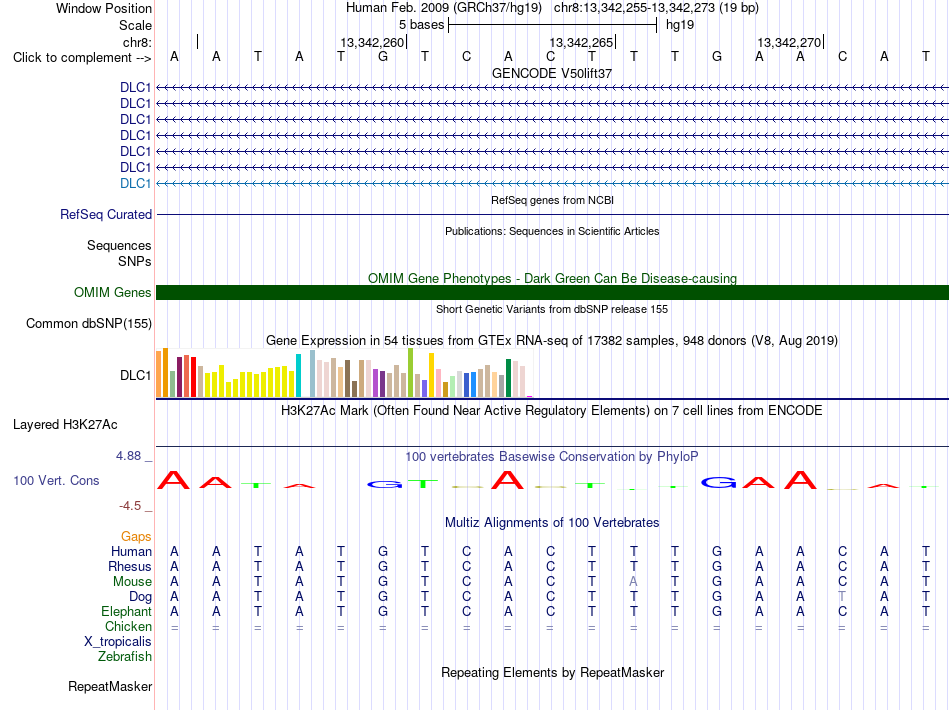This screenshot has width=950, height=710.
Task: Click 'Click to complement -->' to complement bases
Action: point(82,58)
